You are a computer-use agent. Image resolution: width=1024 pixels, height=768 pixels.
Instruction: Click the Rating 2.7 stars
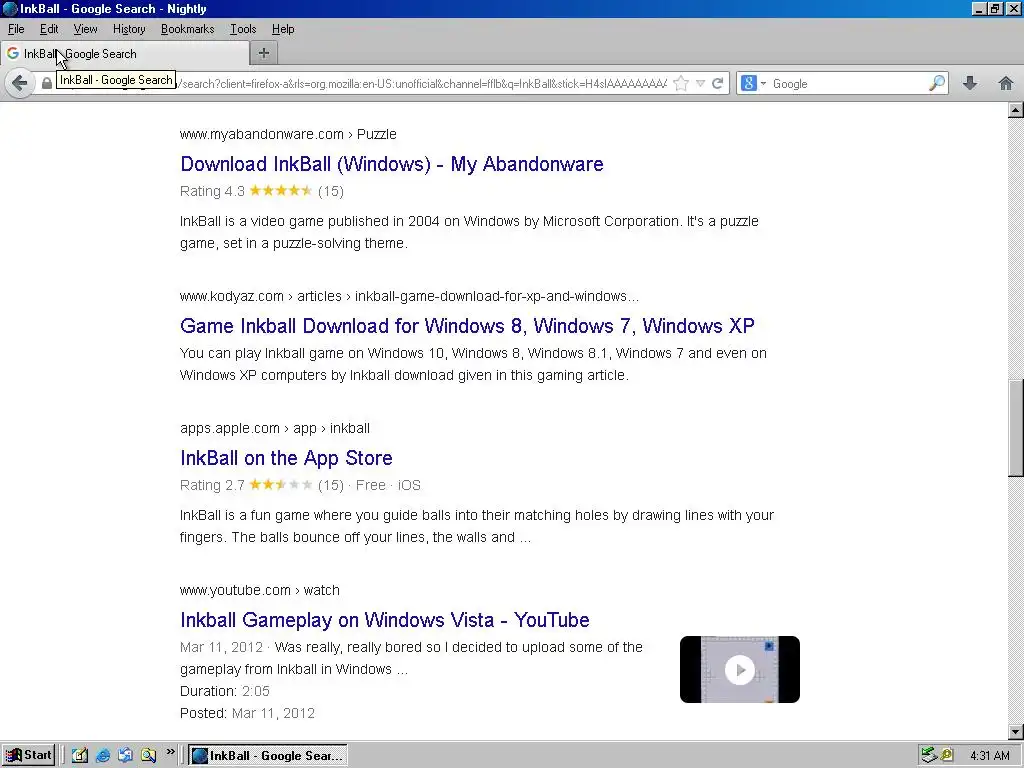pos(281,485)
